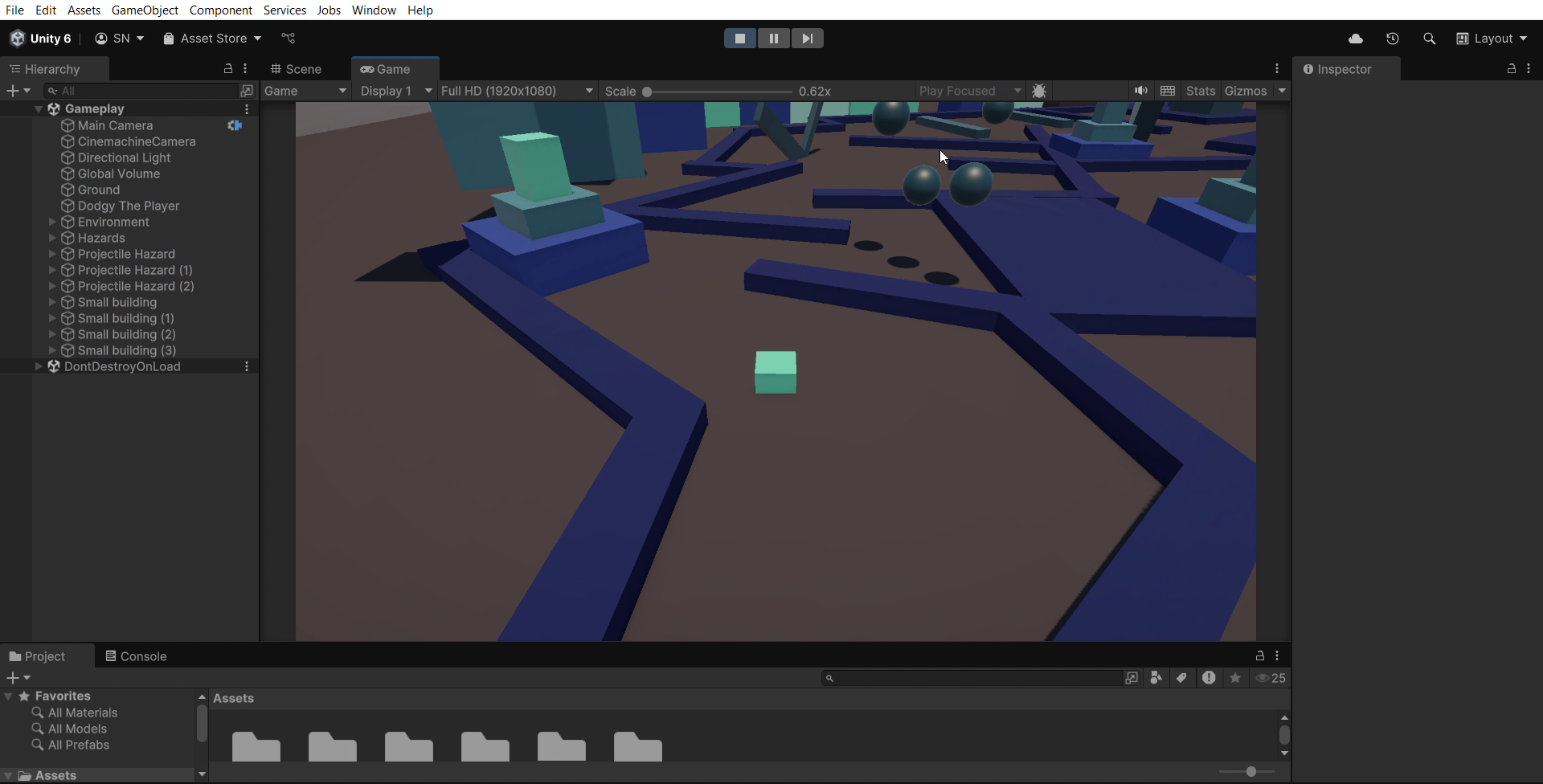
Task: Open the Play Focused dropdown
Action: (x=970, y=91)
